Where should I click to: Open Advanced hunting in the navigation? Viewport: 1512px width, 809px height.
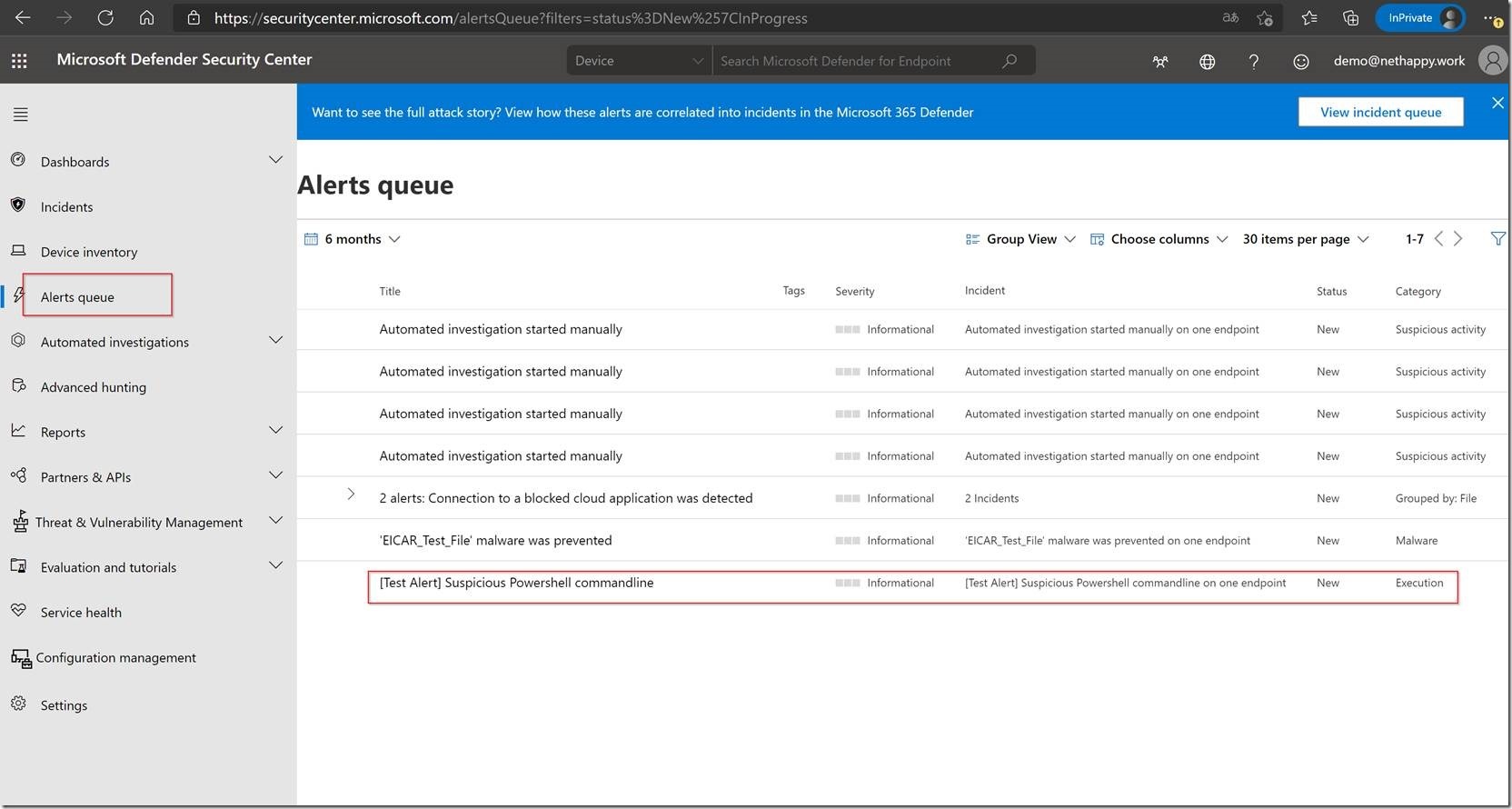(x=94, y=387)
